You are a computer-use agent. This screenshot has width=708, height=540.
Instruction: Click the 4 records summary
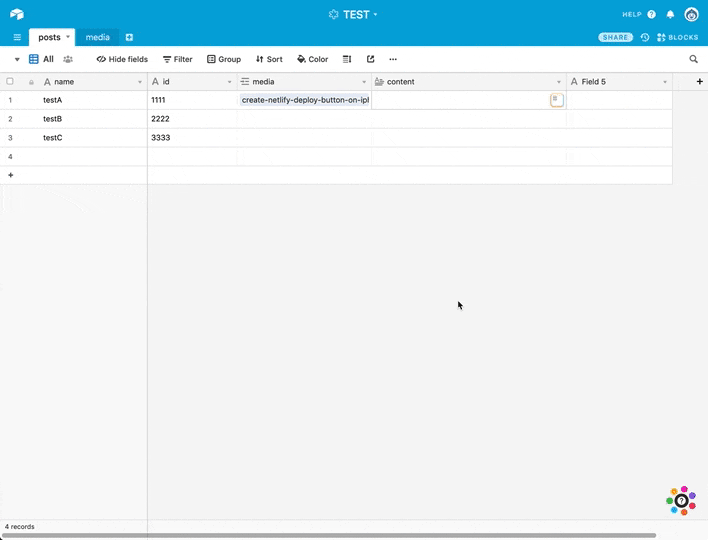(19, 526)
